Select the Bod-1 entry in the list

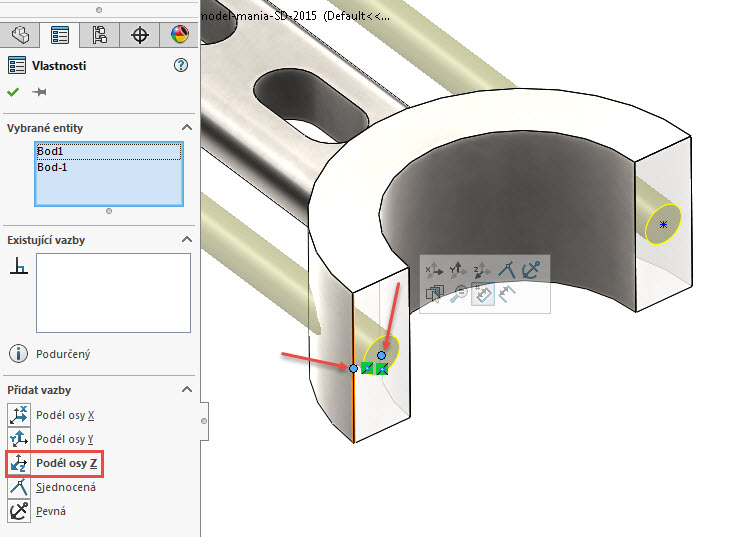52,167
